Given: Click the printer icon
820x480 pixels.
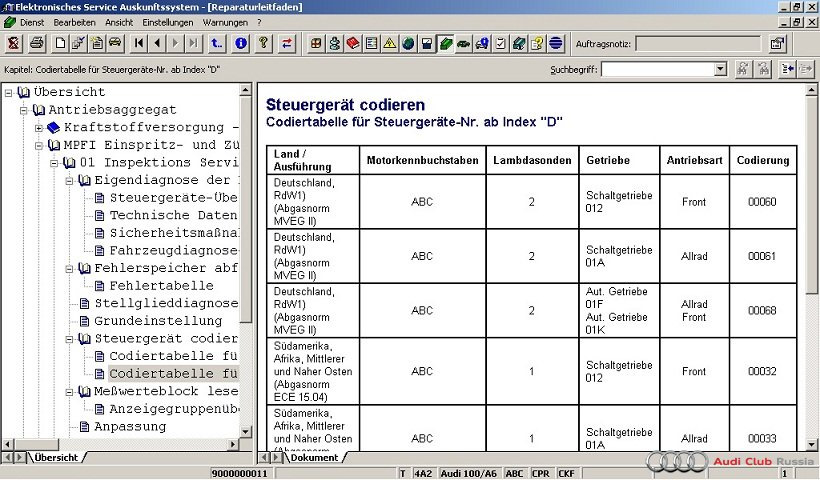Looking at the screenshot, I should (37, 43).
